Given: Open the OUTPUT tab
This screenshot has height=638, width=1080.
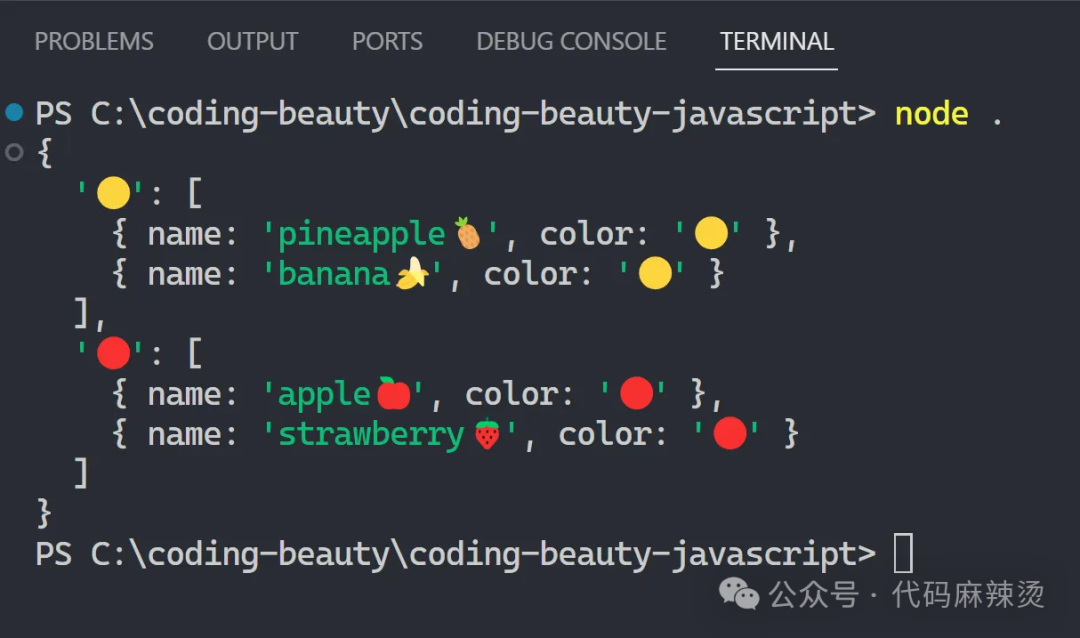Looking at the screenshot, I should [252, 42].
